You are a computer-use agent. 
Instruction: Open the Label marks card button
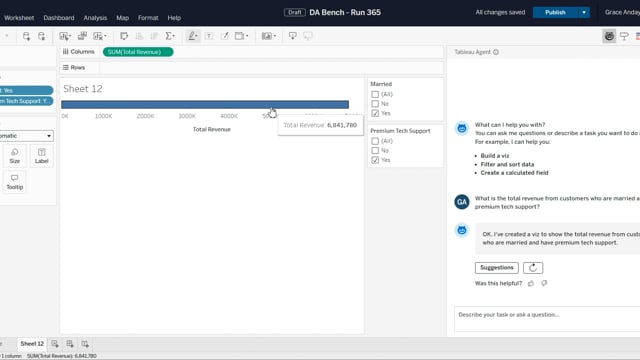click(42, 156)
